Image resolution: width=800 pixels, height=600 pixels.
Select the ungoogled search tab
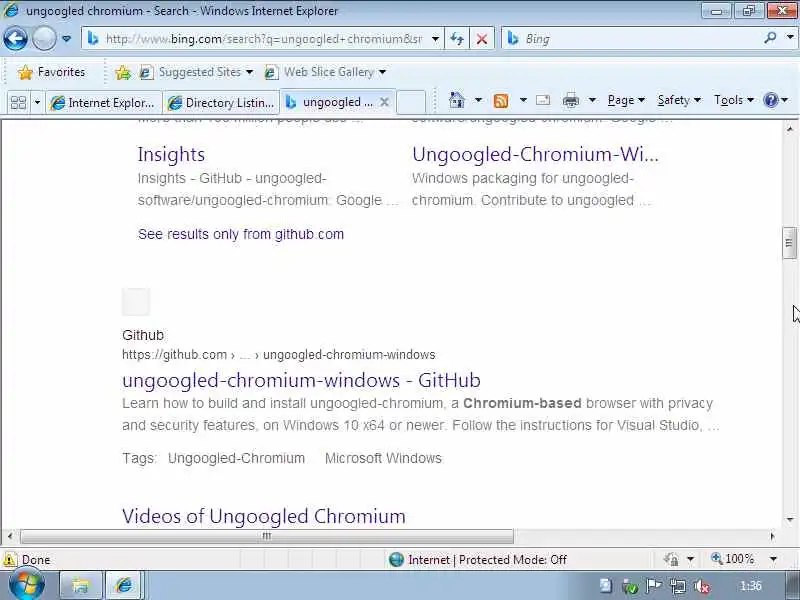pos(329,102)
